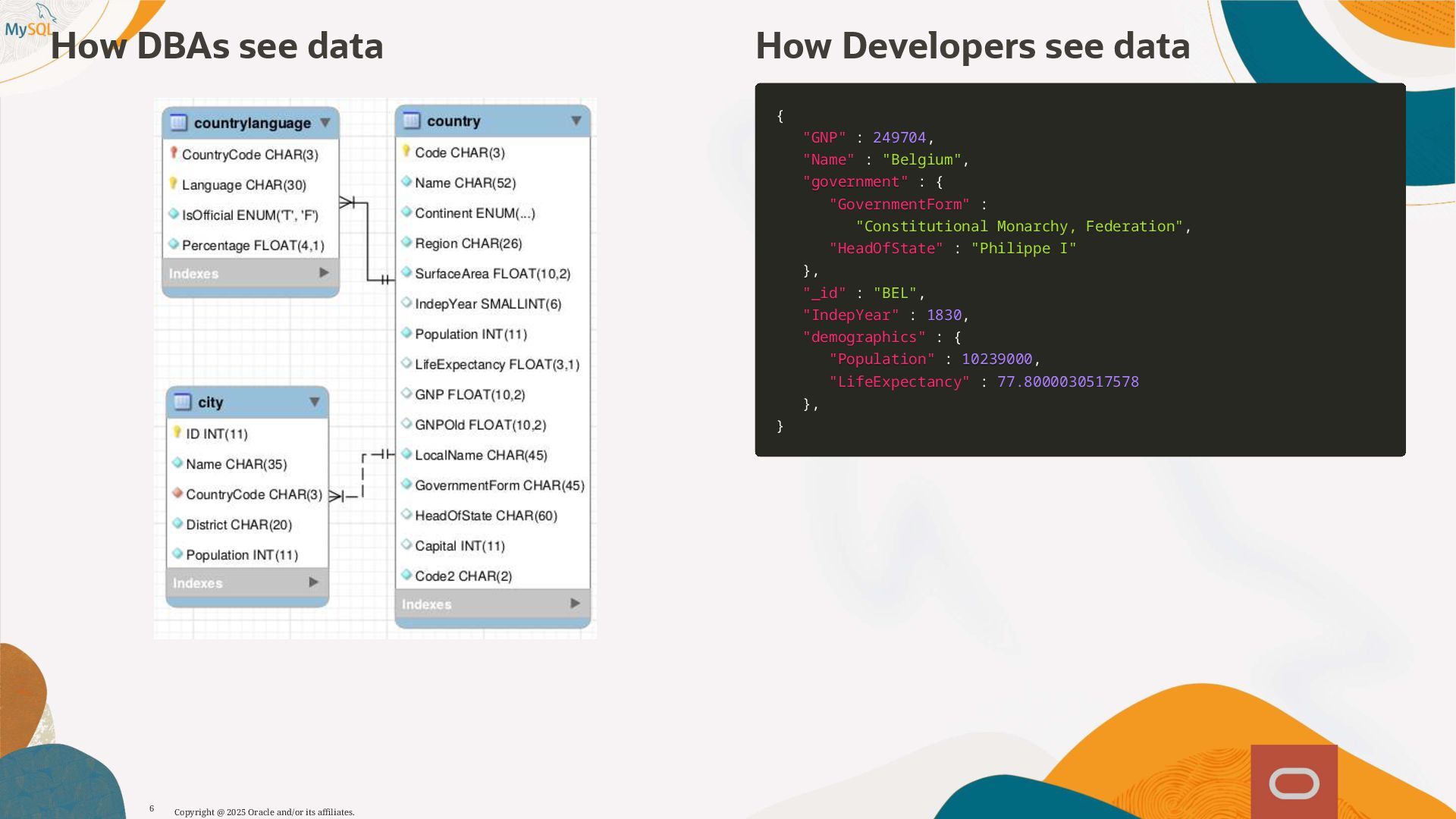Click the Oracle logo red square
Viewport: 1456px width, 819px height.
click(1294, 782)
